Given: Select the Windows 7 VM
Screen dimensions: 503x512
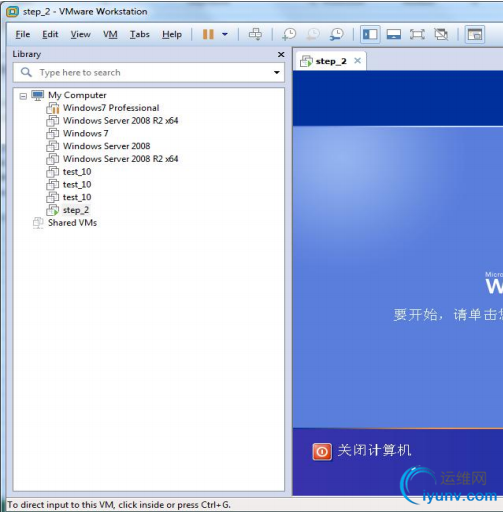Looking at the screenshot, I should (86, 133).
